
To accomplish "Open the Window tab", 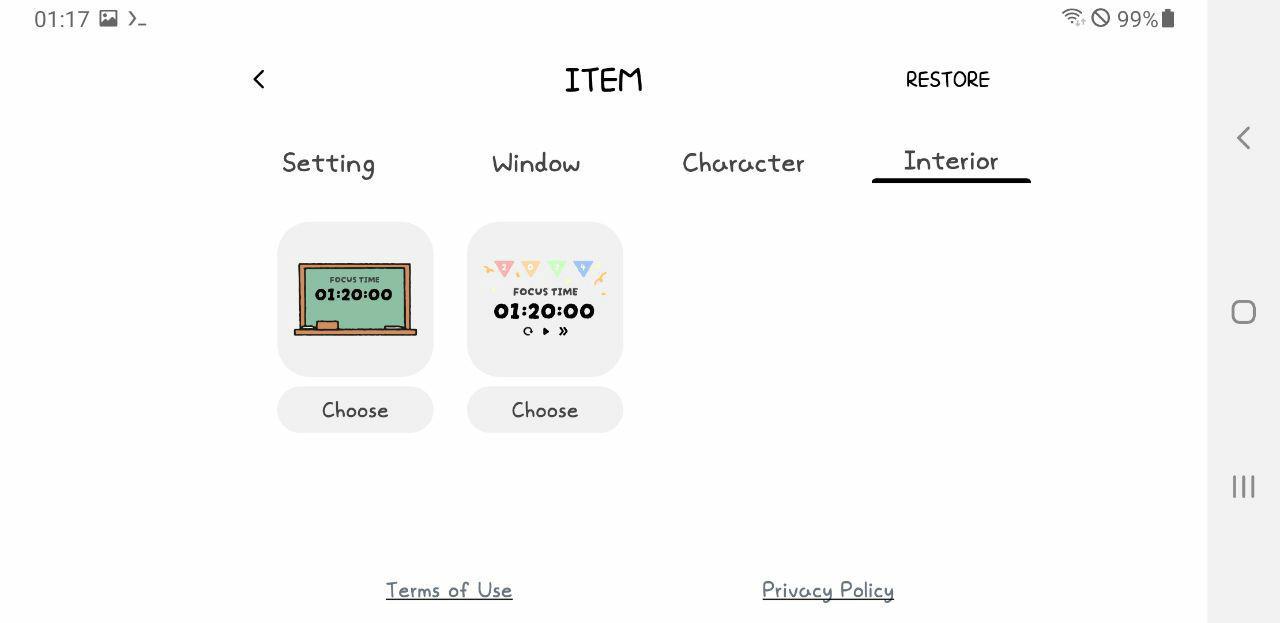I will coord(536,163).
